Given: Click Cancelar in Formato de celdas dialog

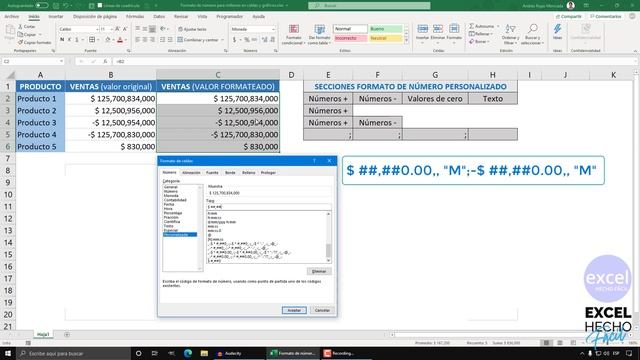Looking at the screenshot, I should coord(322,310).
